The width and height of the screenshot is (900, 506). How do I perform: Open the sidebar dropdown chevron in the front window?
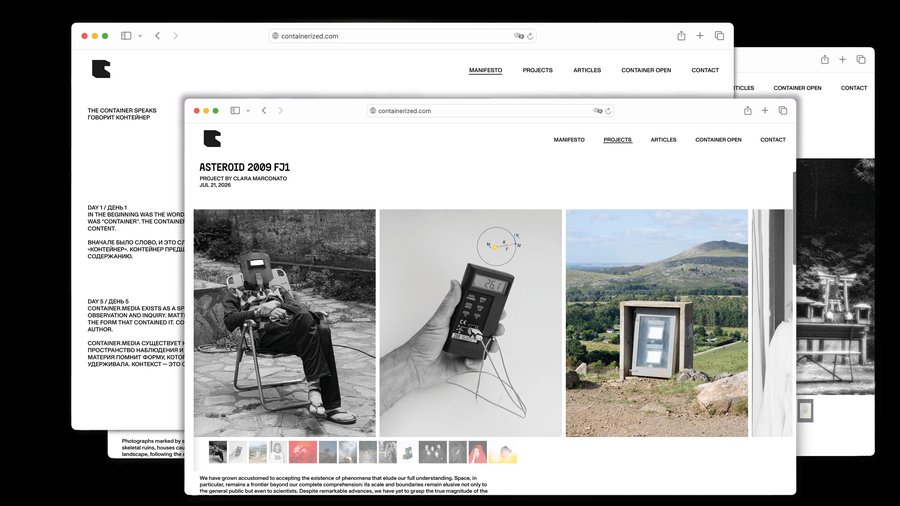tap(248, 111)
